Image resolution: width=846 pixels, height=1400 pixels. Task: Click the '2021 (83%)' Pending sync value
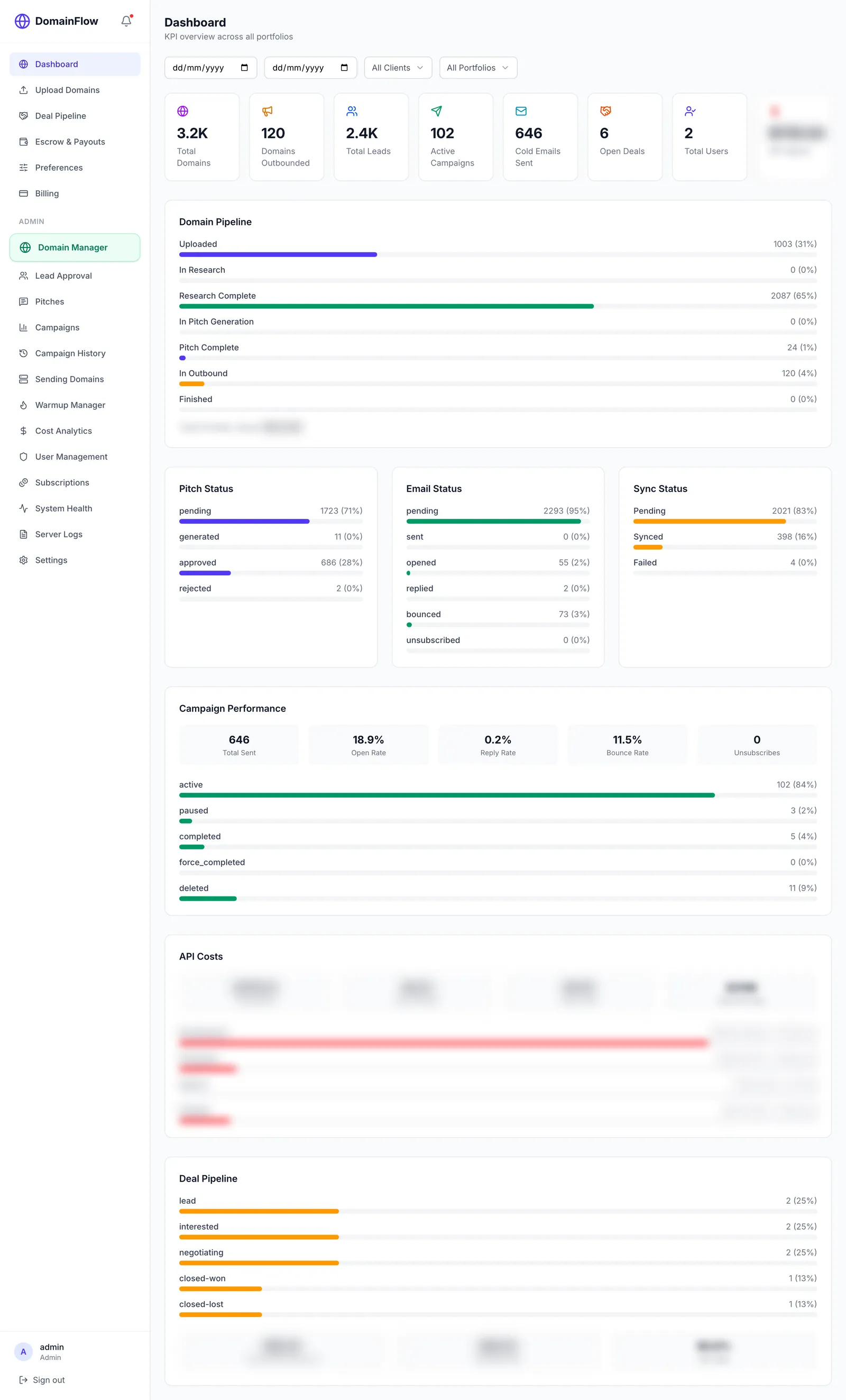pos(794,511)
